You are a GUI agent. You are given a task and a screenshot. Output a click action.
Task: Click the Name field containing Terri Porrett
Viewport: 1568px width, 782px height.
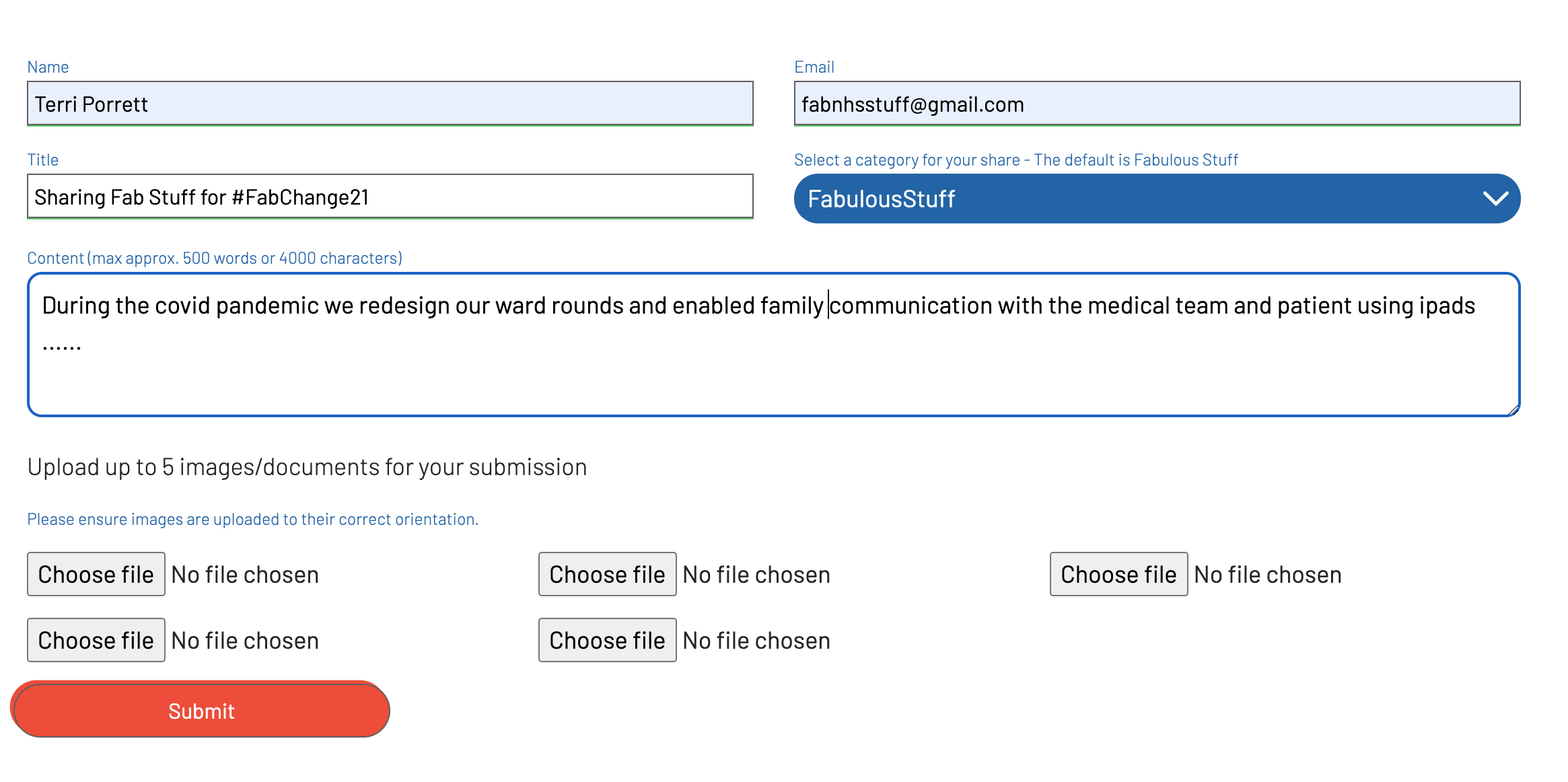390,104
